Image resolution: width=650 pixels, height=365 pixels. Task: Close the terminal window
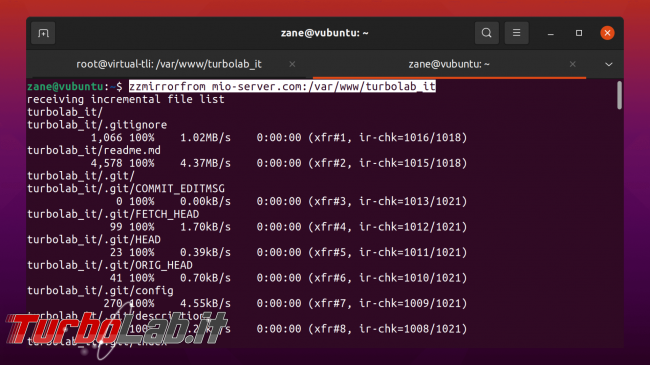pos(607,33)
